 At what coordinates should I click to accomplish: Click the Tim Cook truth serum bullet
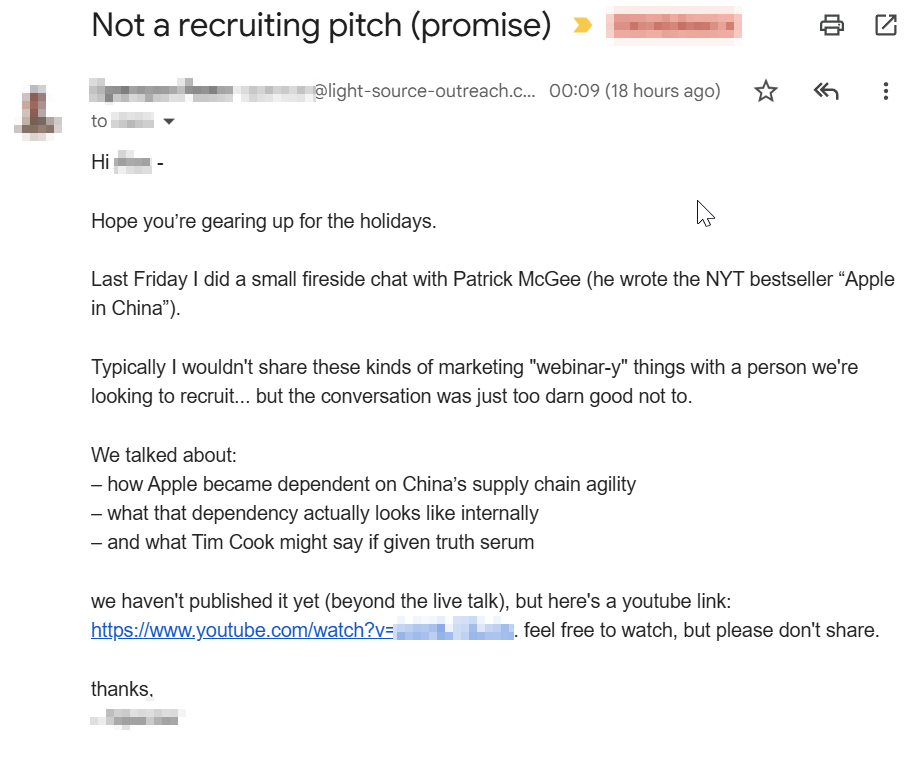tap(312, 543)
